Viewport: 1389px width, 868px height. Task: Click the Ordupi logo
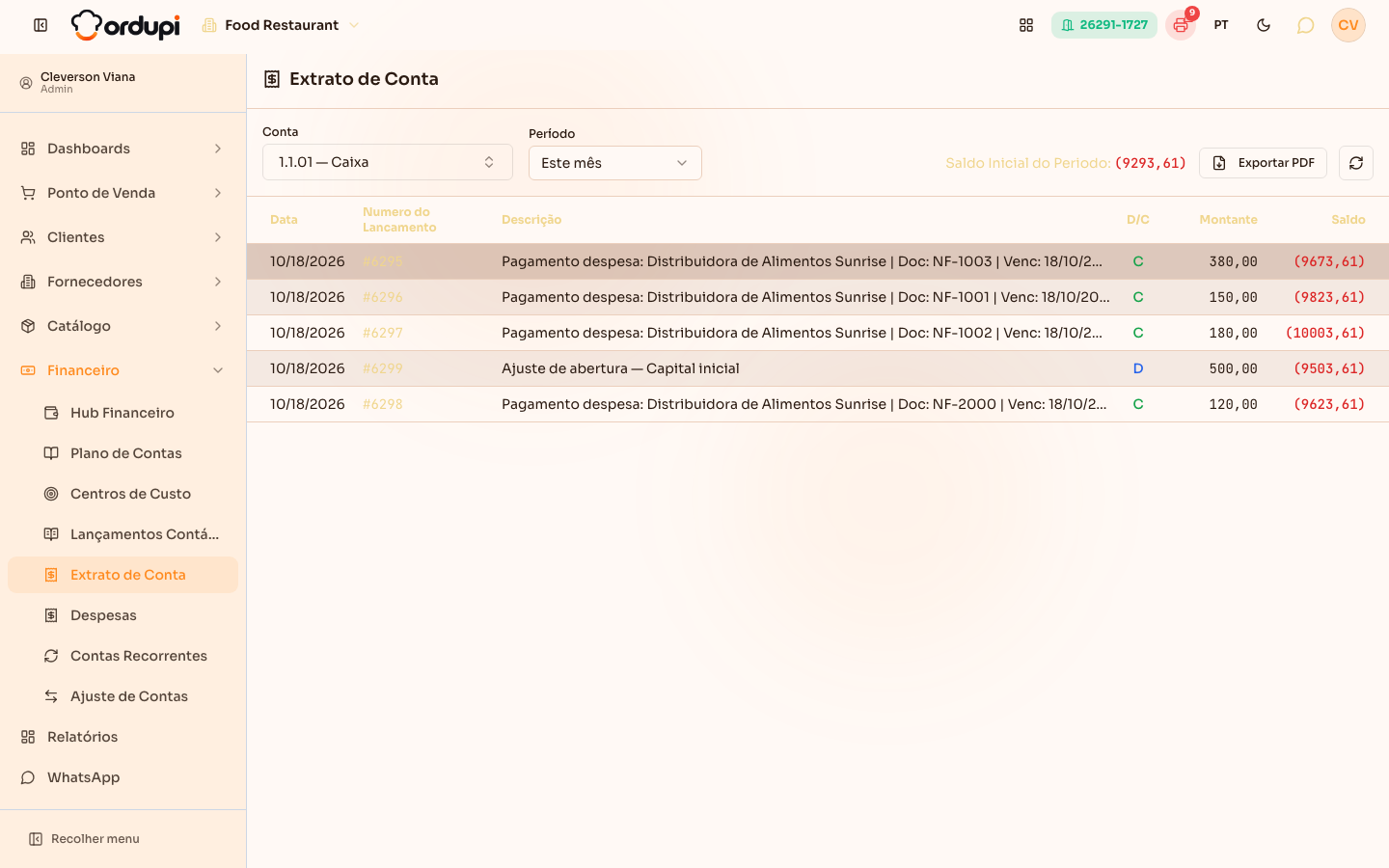[x=125, y=25]
